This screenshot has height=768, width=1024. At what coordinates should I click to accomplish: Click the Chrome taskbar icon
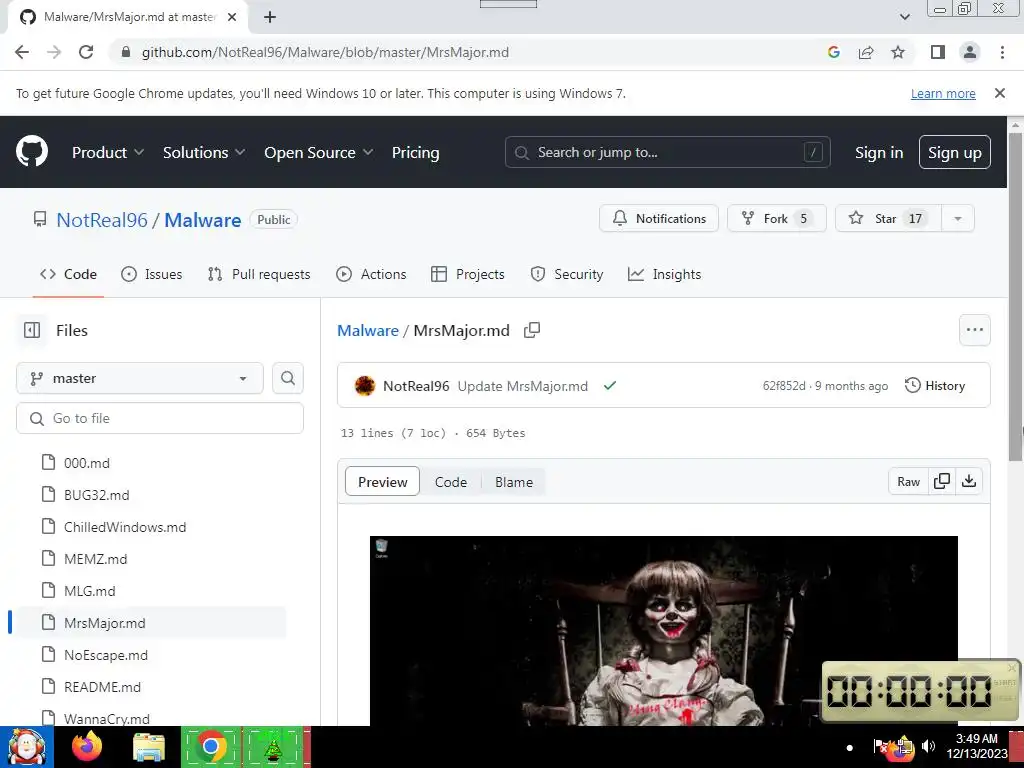click(210, 746)
